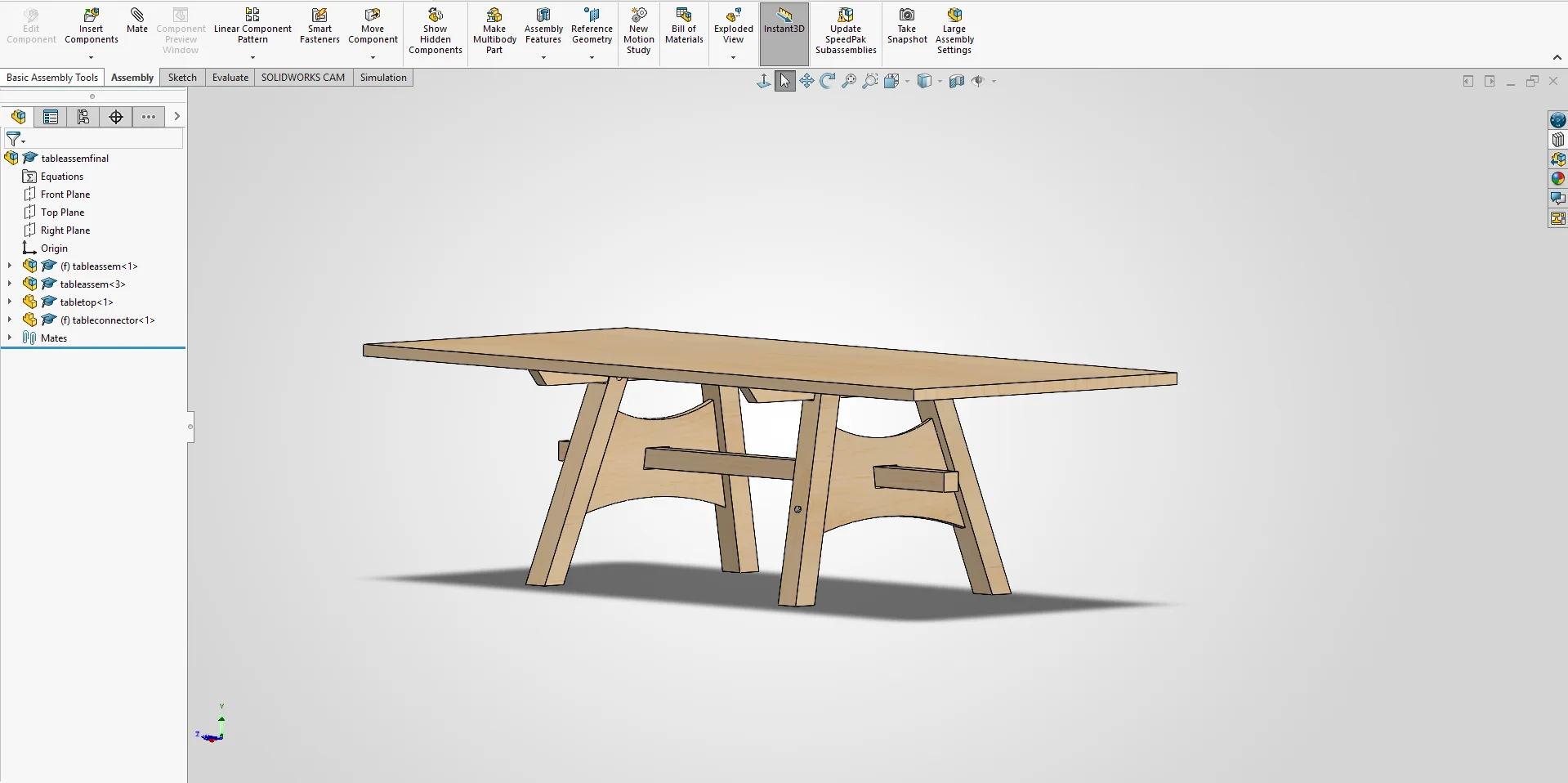
Task: Expand the Mates folder
Action: [10, 338]
